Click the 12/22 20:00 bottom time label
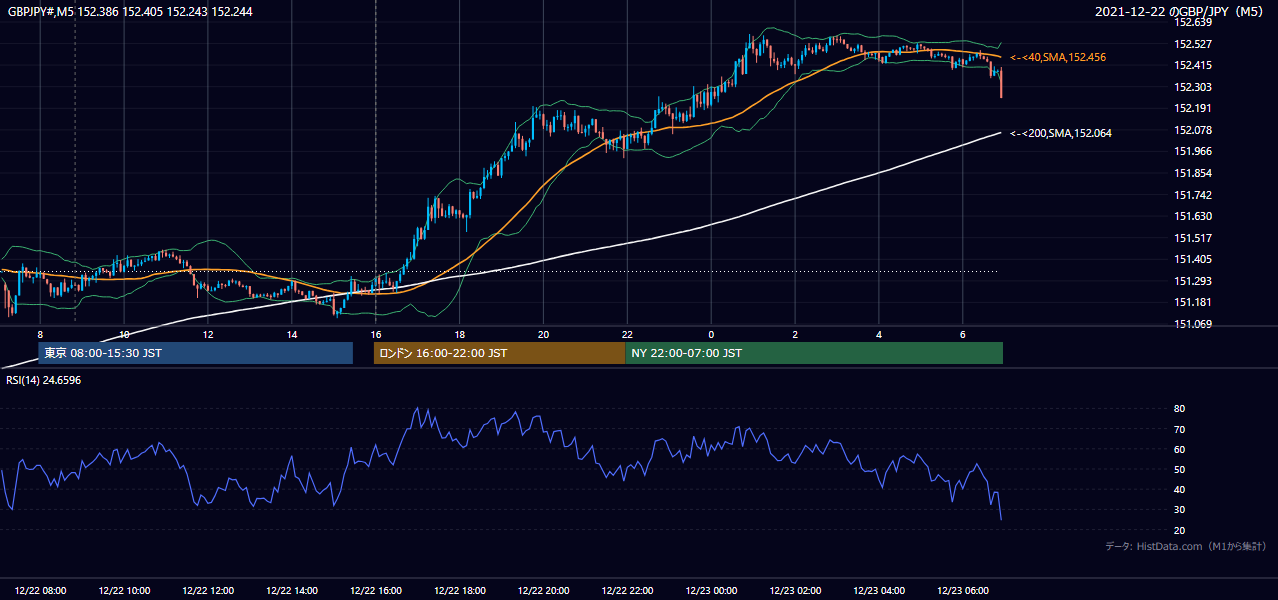Screen dimensions: 1278x600 (x=543, y=591)
